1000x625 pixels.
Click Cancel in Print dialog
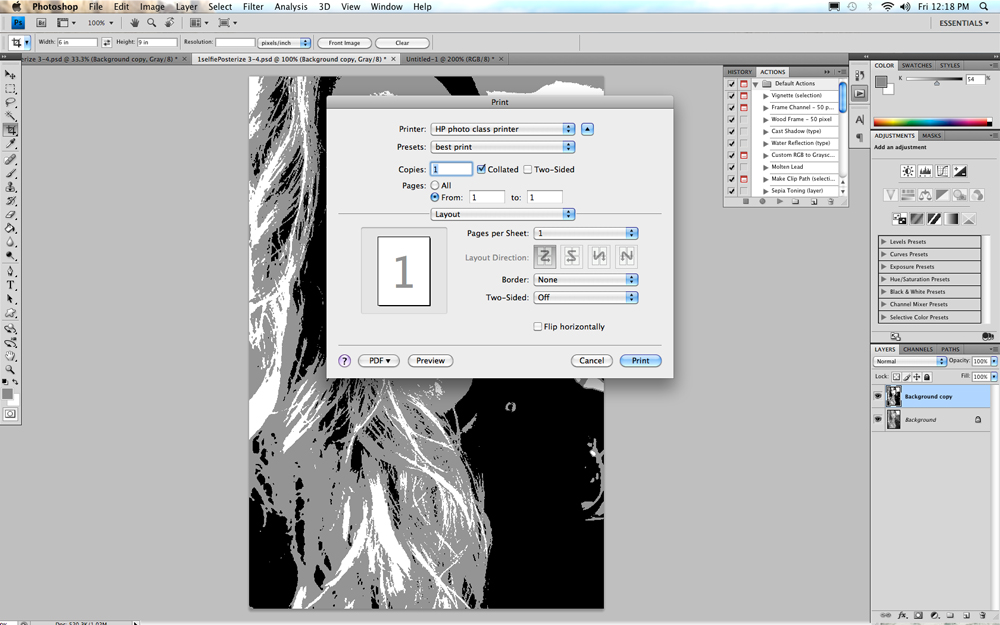coord(591,361)
